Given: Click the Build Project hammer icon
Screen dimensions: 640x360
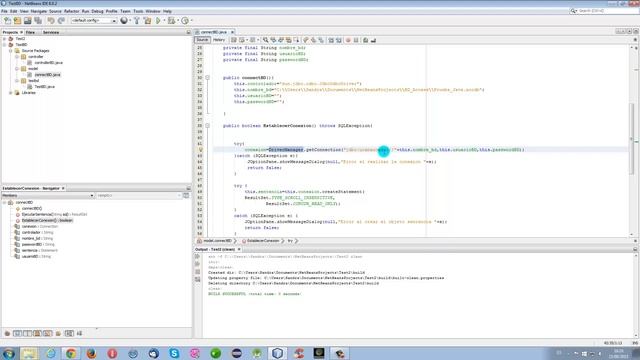Looking at the screenshot, I should (137, 20).
